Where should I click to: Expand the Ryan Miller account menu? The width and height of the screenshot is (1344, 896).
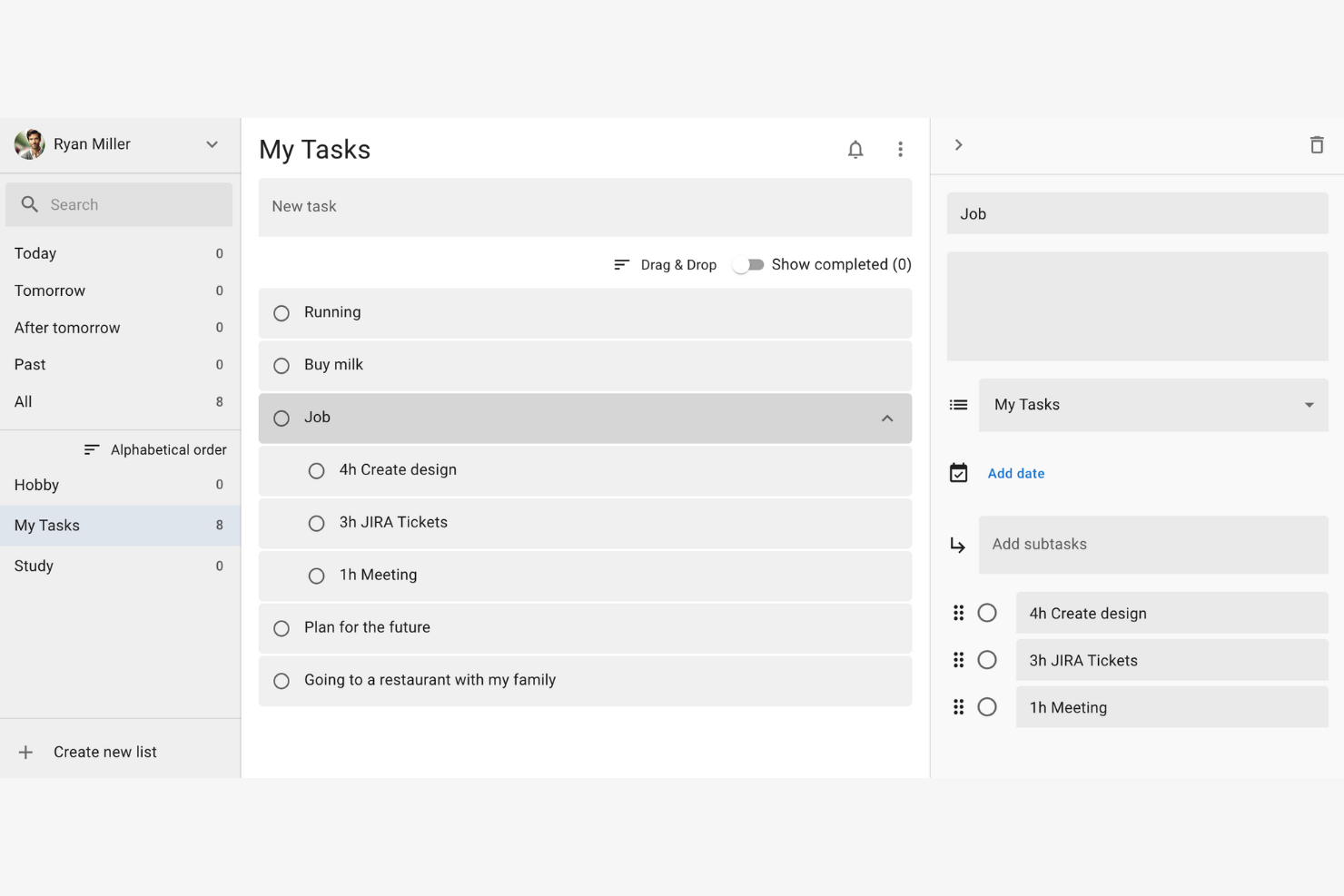(x=212, y=143)
